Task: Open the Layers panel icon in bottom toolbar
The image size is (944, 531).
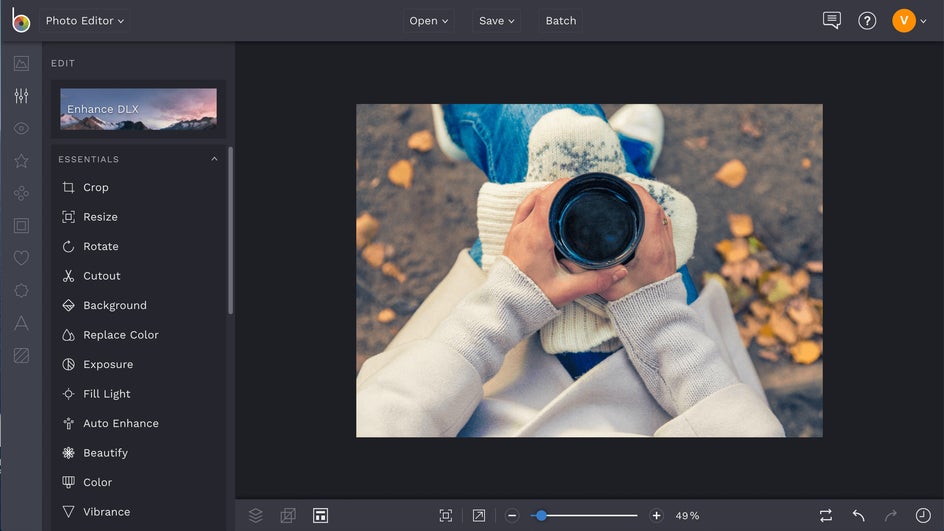Action: pos(256,515)
